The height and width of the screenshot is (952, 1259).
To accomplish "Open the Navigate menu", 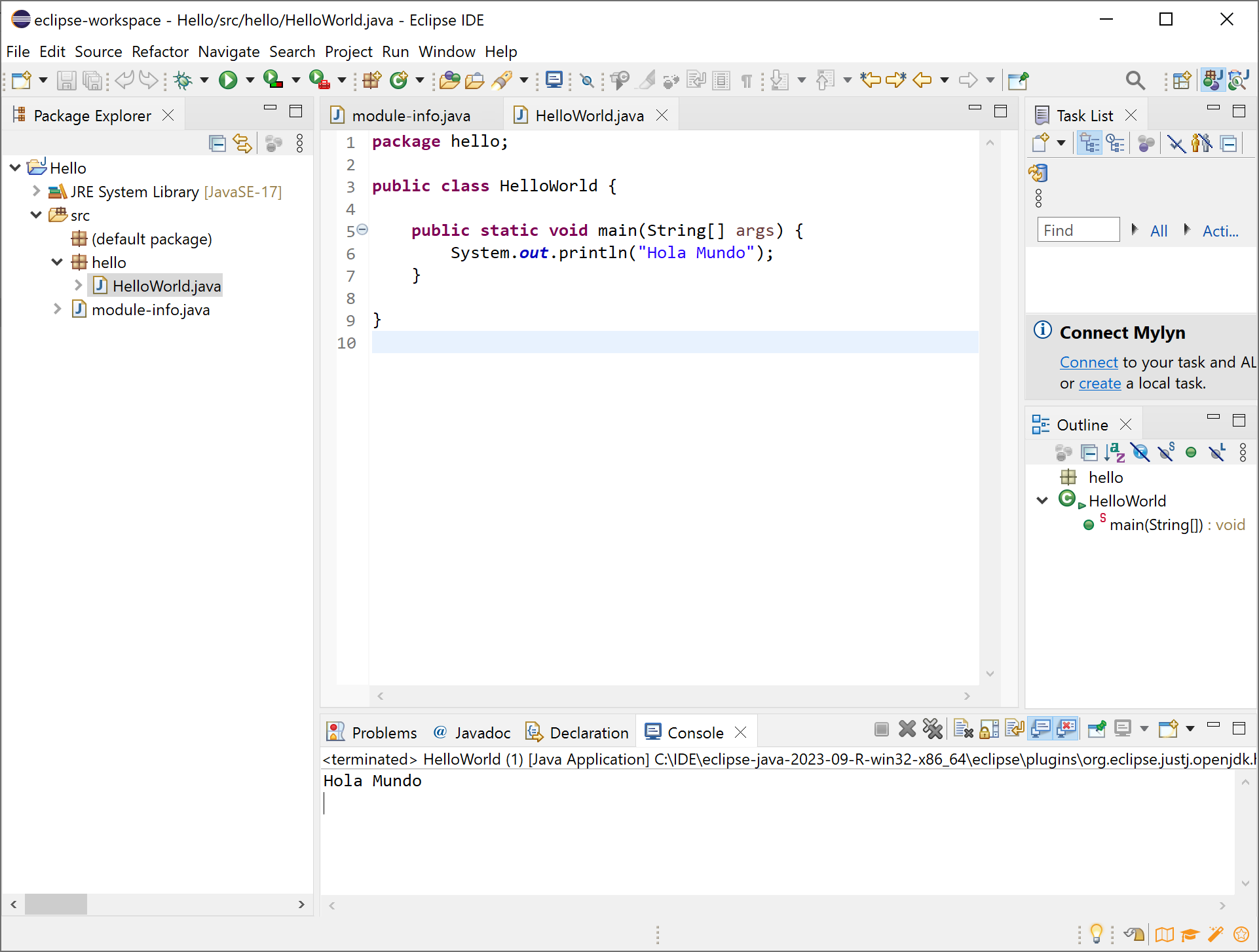I will coord(229,51).
